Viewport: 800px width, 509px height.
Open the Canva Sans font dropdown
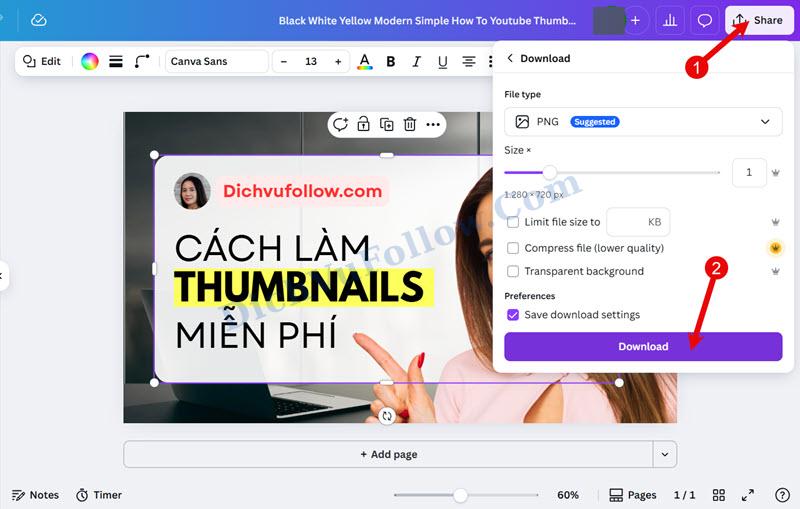click(x=216, y=61)
